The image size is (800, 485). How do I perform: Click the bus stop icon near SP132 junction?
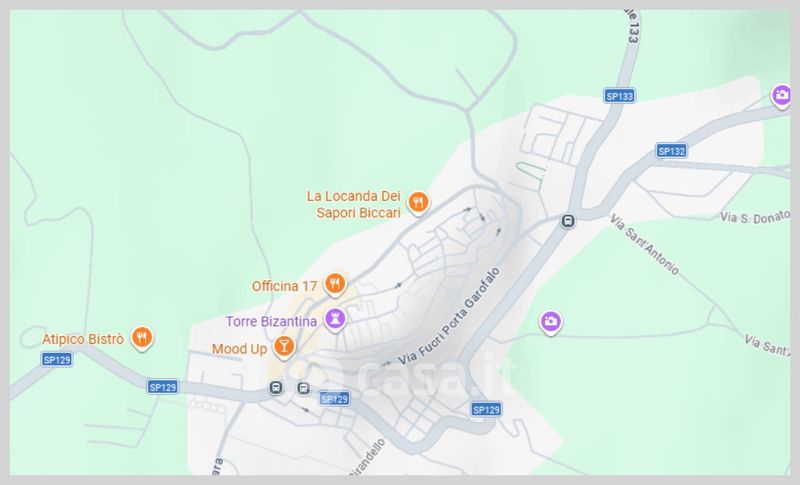[567, 221]
